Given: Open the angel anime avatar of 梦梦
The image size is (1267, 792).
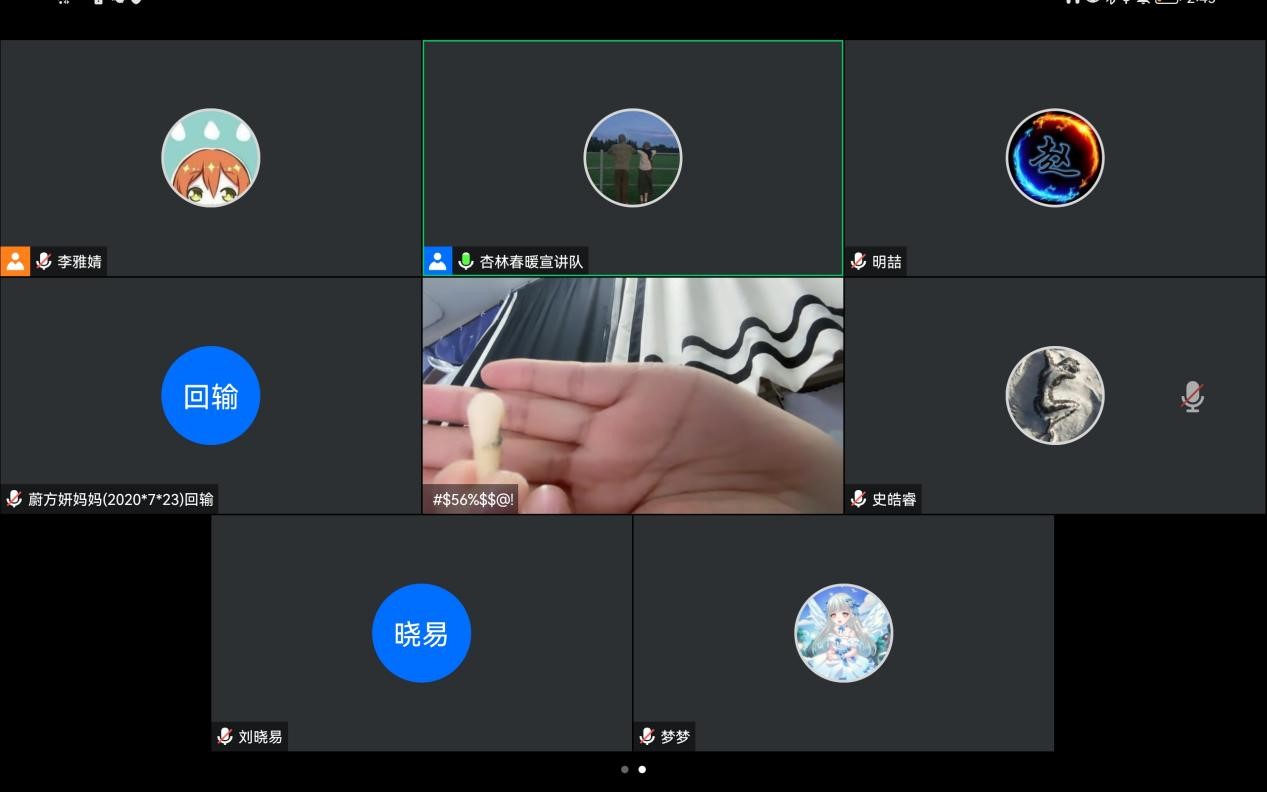Looking at the screenshot, I should (843, 633).
